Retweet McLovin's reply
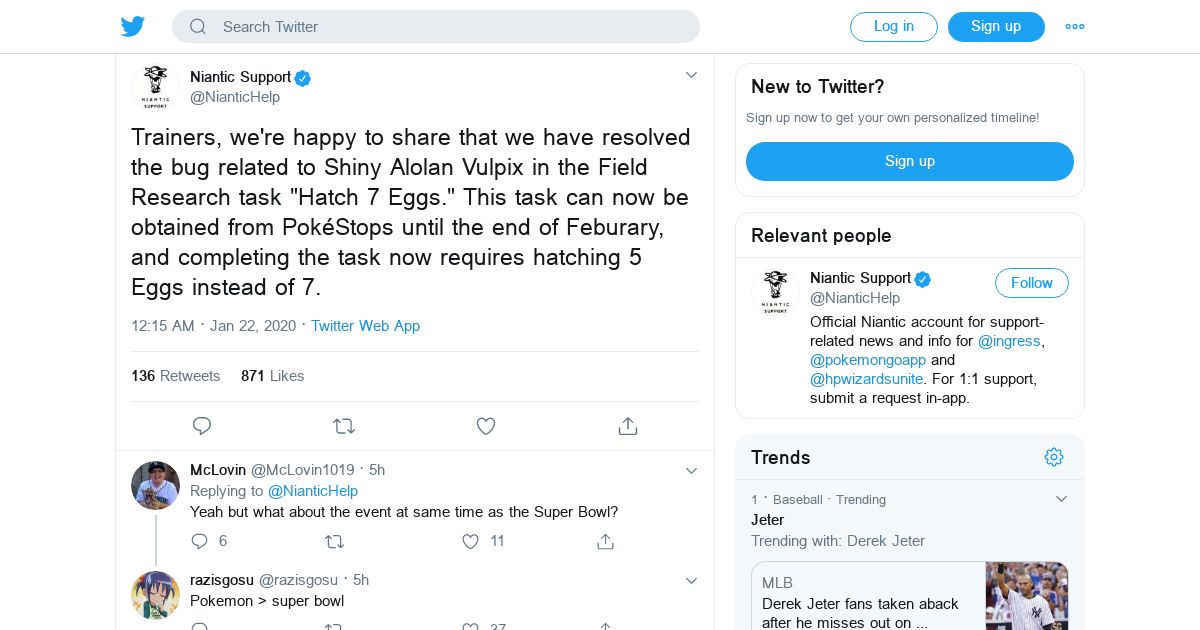Screen dimensions: 1200x630 335,541
